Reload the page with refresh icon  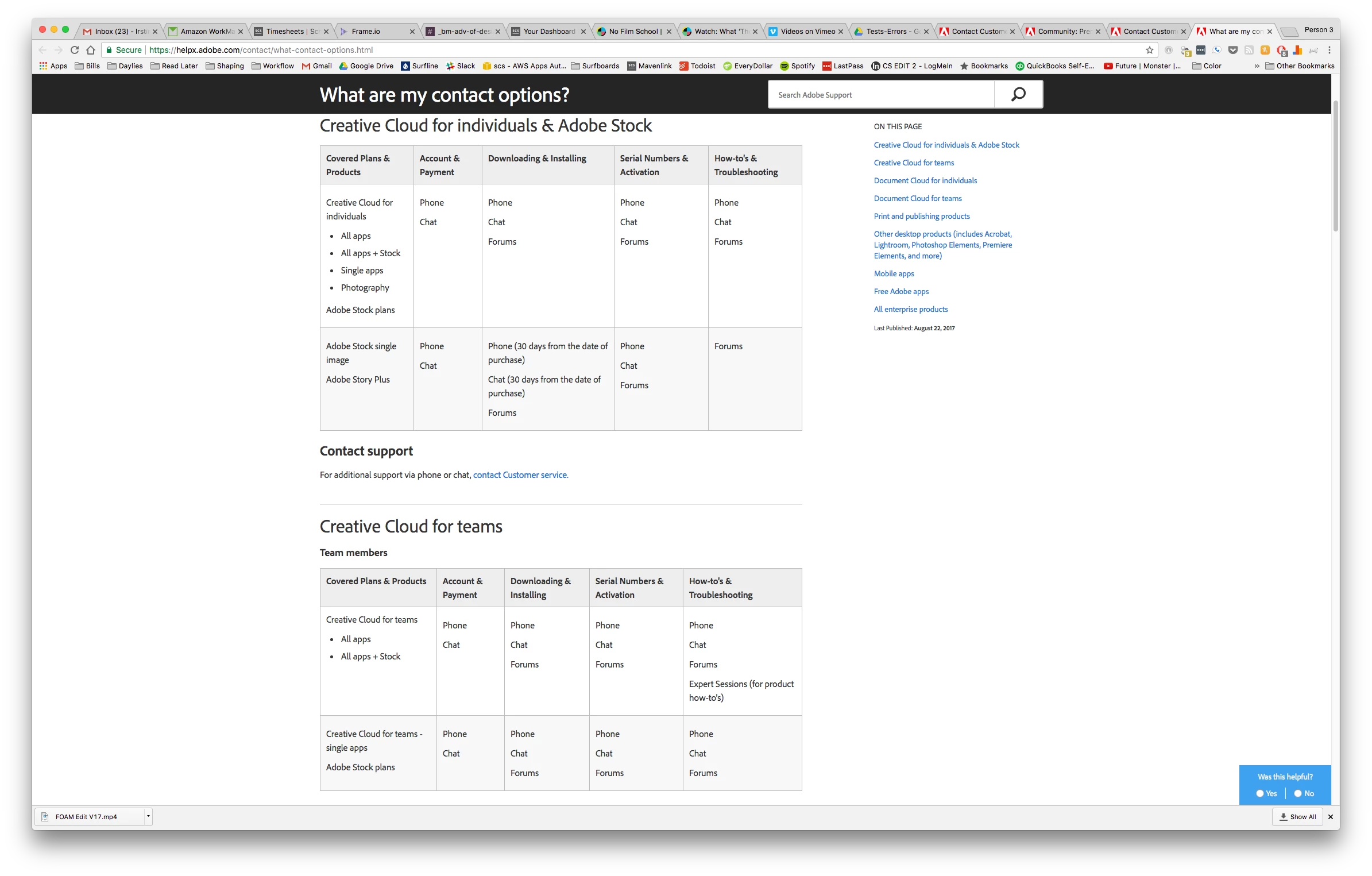tap(74, 50)
